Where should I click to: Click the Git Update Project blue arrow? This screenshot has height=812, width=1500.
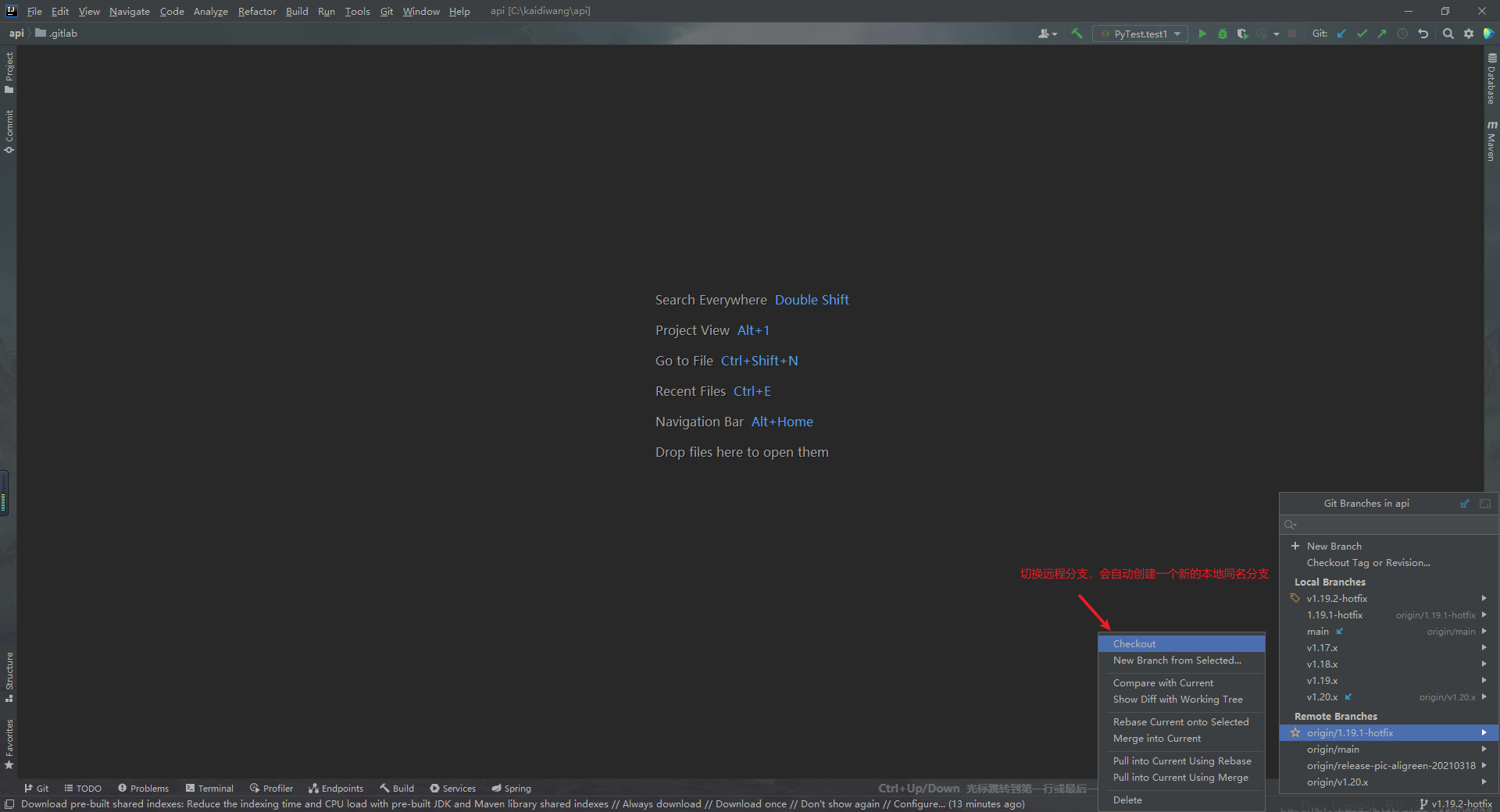(1341, 34)
